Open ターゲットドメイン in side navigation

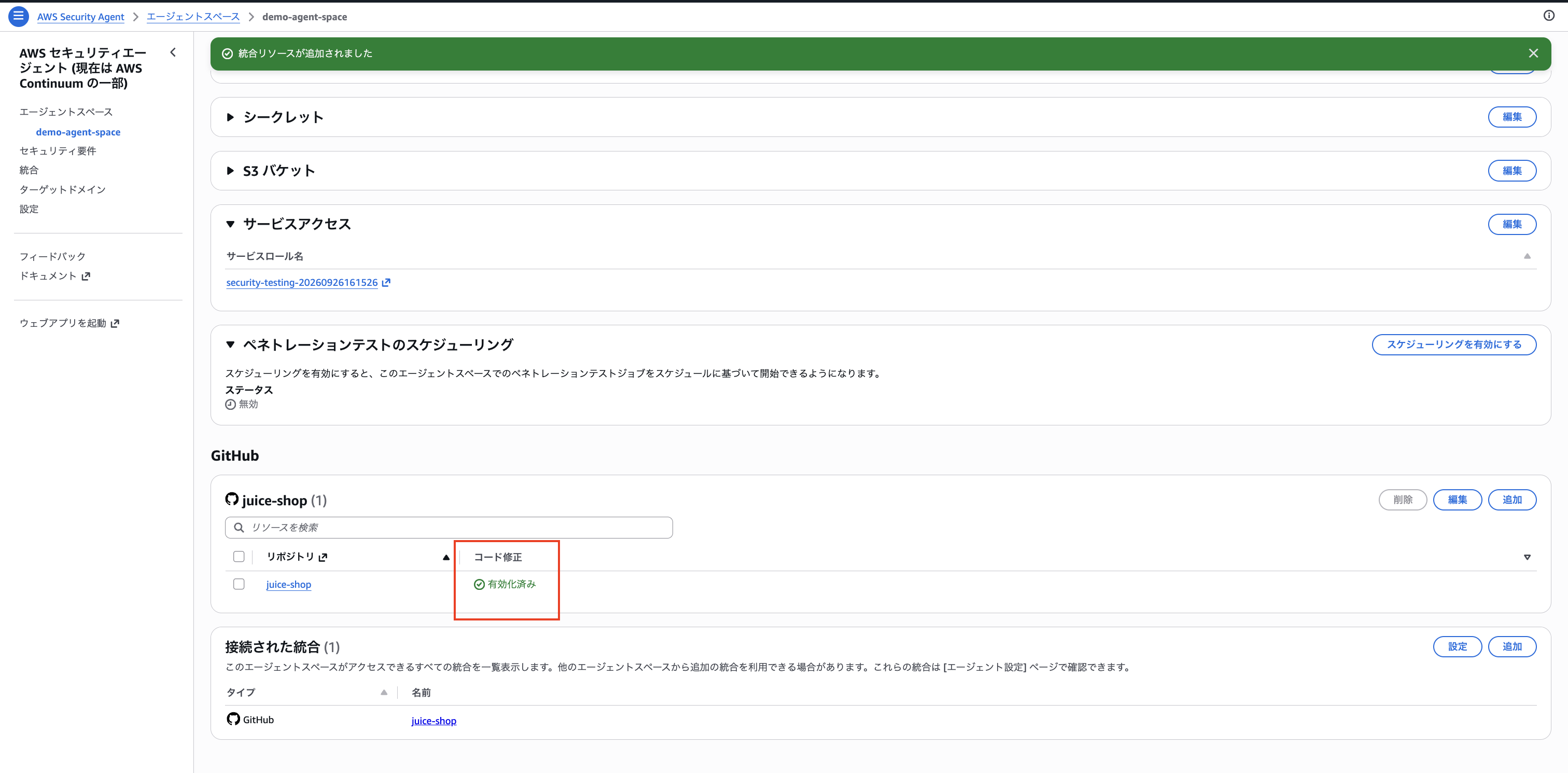tap(63, 190)
